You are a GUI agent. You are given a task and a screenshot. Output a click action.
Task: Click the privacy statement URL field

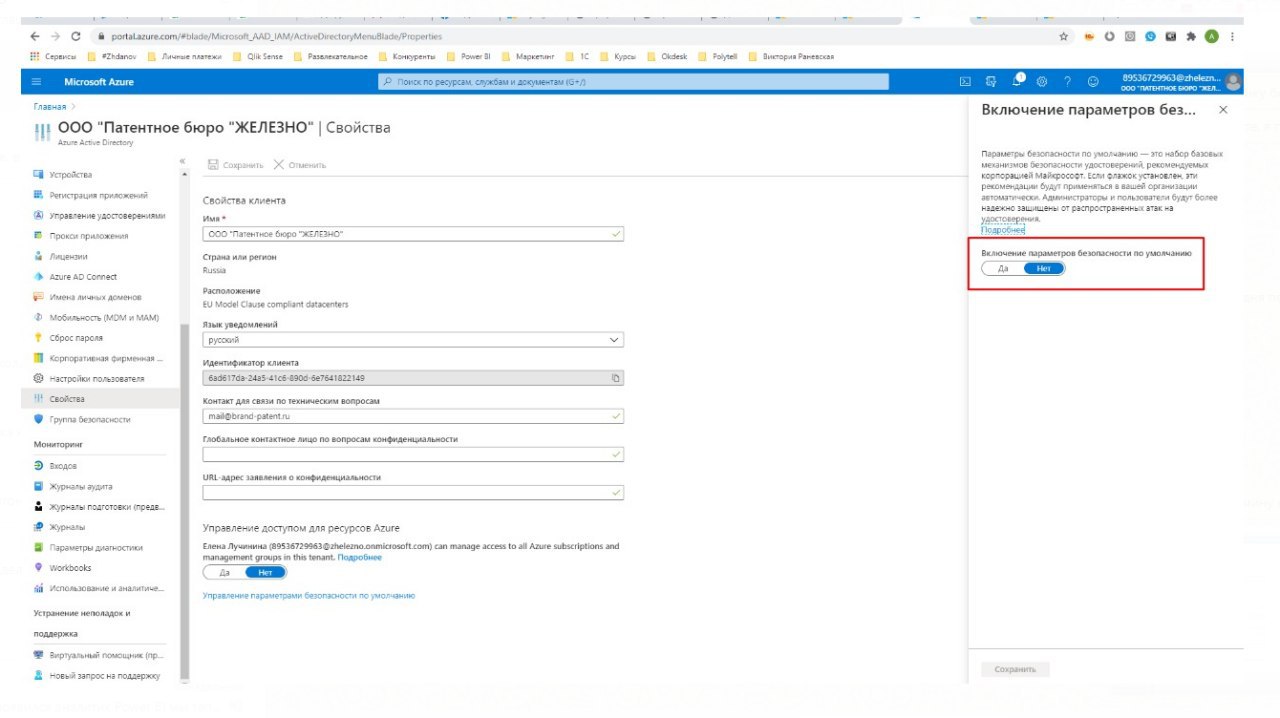point(413,492)
